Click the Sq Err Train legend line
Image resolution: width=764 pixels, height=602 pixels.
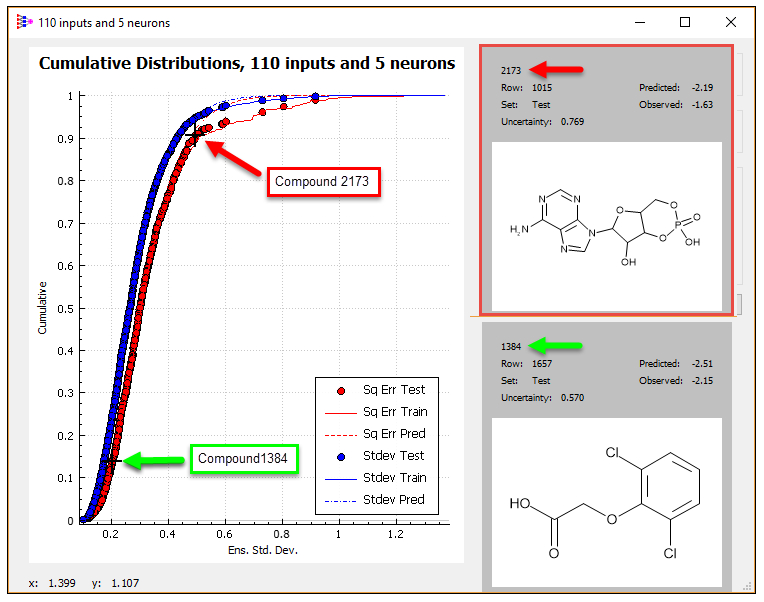pyautogui.click(x=341, y=413)
